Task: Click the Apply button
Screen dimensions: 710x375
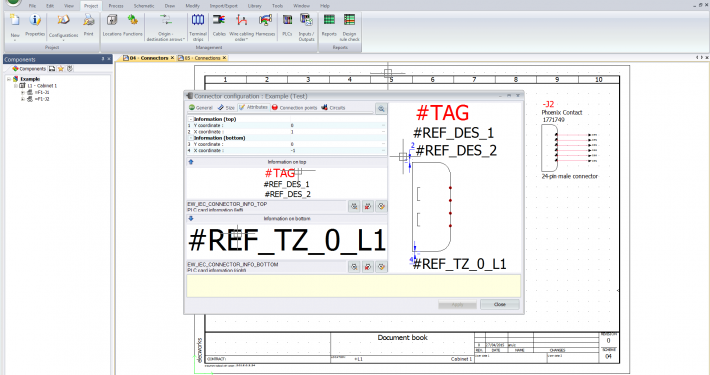Action: (x=457, y=304)
